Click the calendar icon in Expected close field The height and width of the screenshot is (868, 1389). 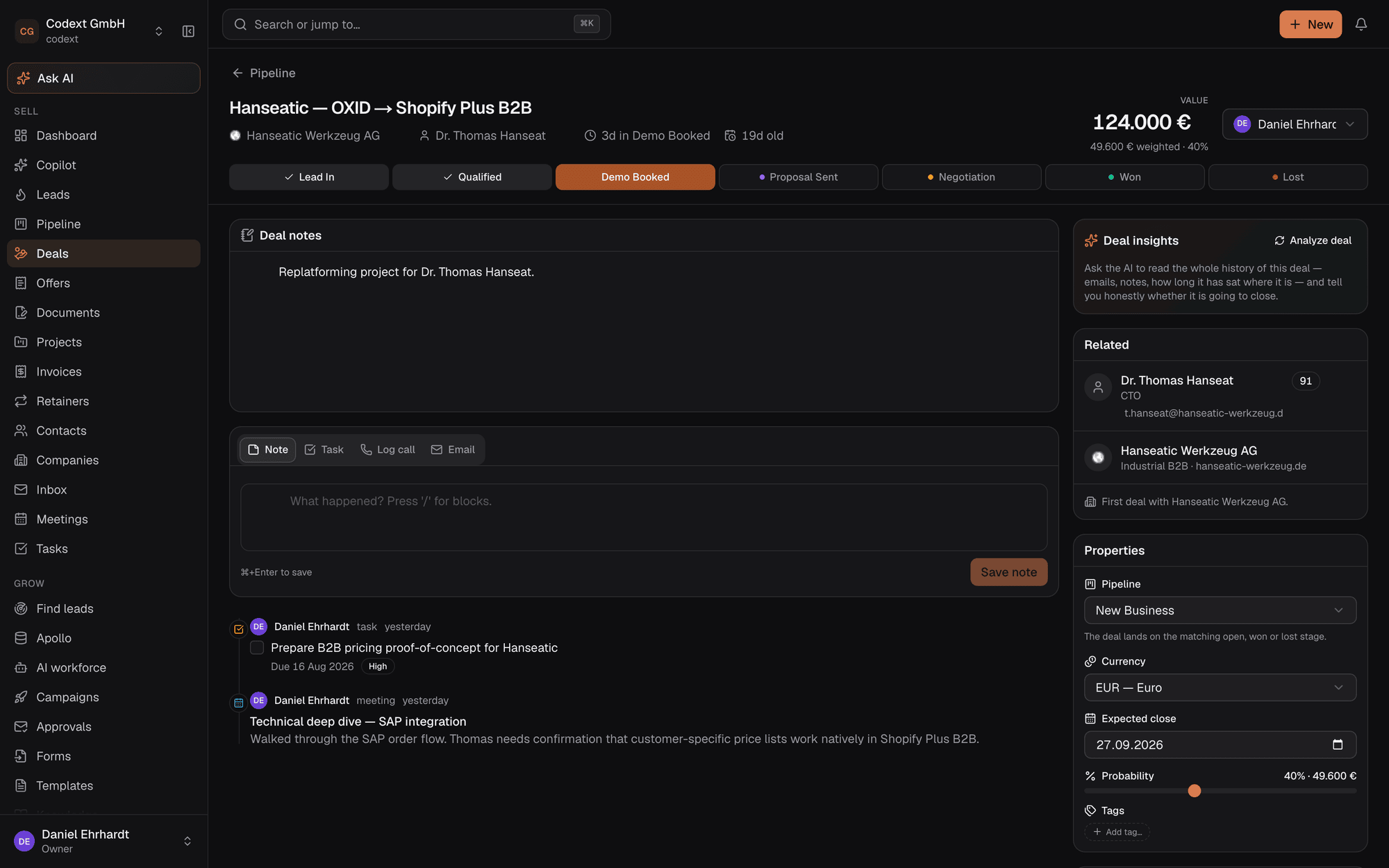pyautogui.click(x=1338, y=744)
